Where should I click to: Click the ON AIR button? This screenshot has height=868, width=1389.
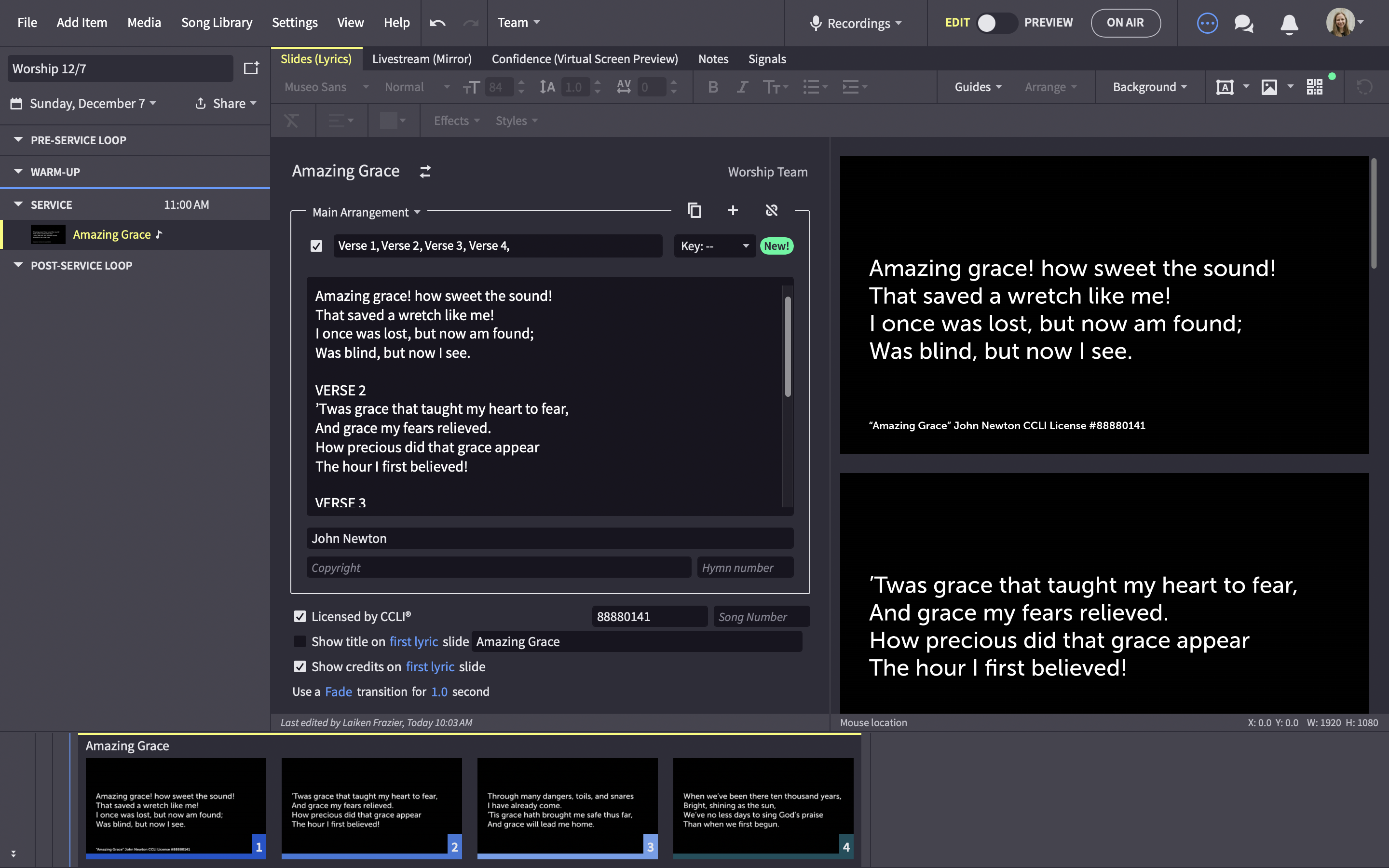(x=1126, y=23)
